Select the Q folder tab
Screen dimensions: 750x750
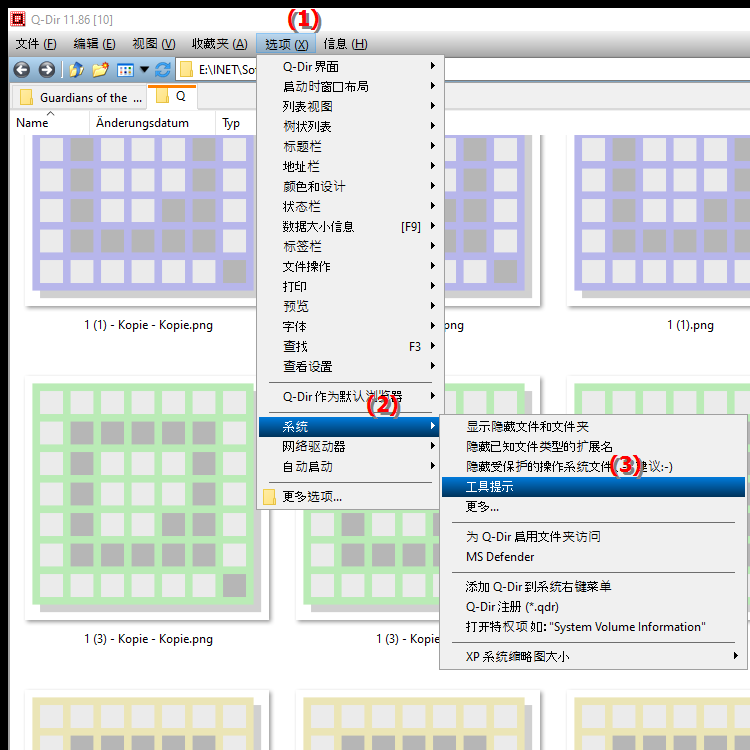coord(172,97)
